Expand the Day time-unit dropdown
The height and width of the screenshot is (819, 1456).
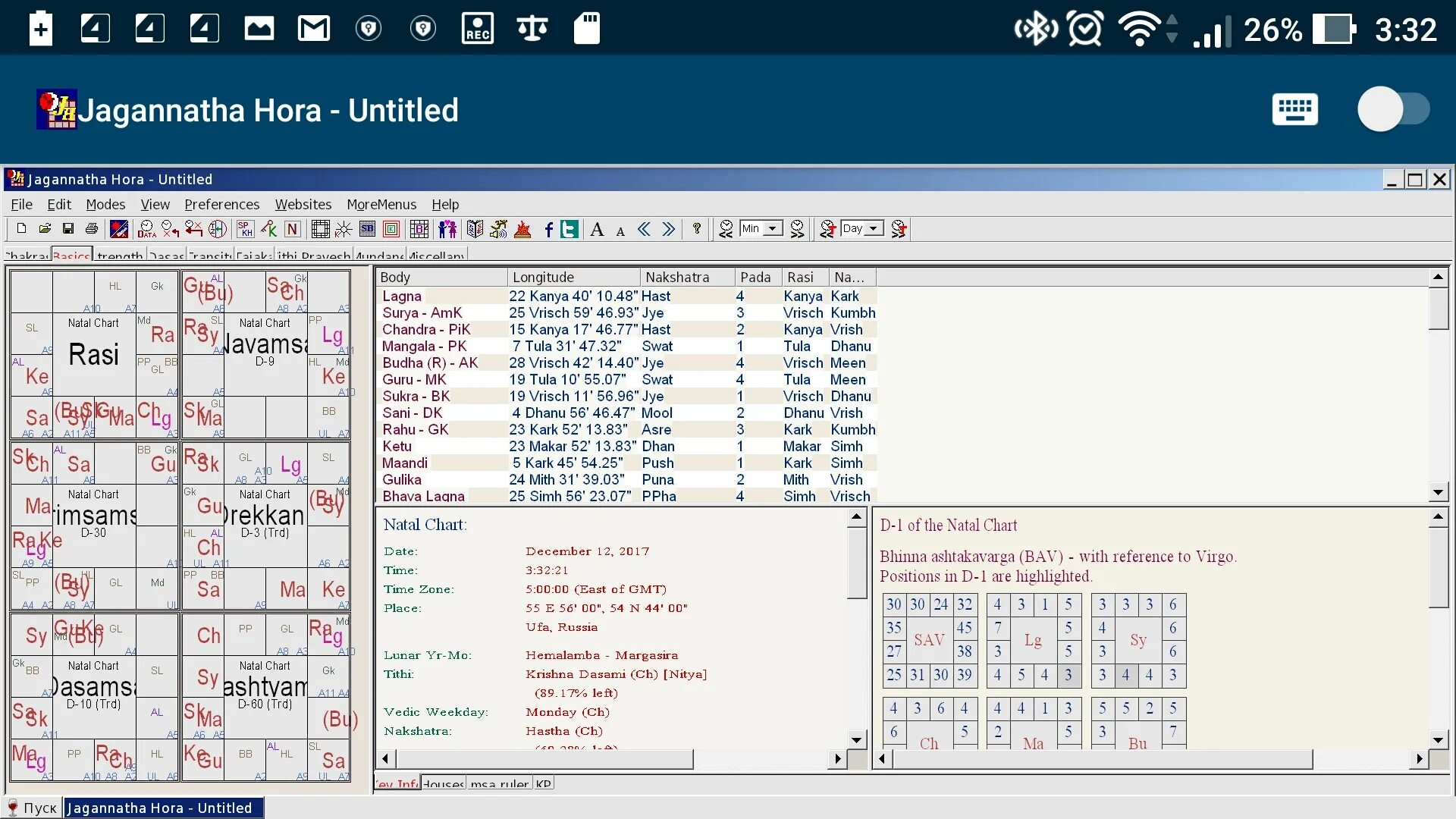(874, 229)
